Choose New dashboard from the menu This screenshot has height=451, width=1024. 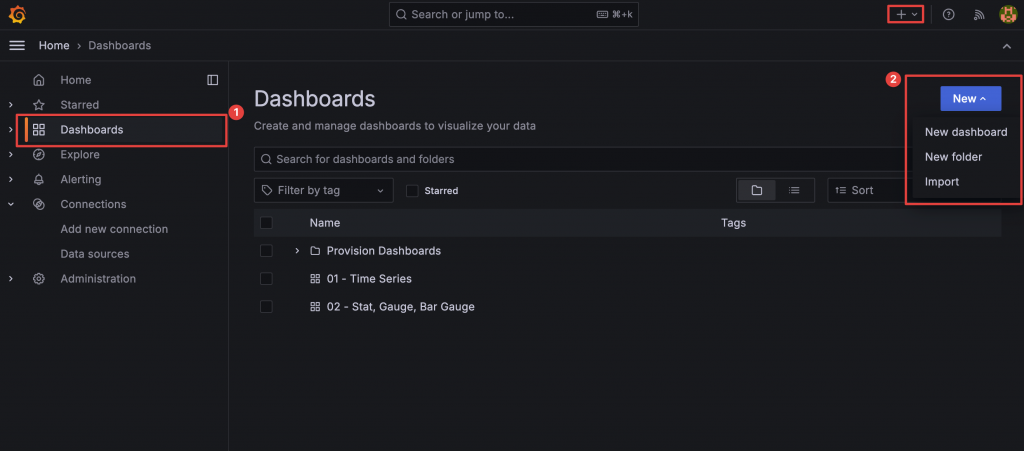965,132
